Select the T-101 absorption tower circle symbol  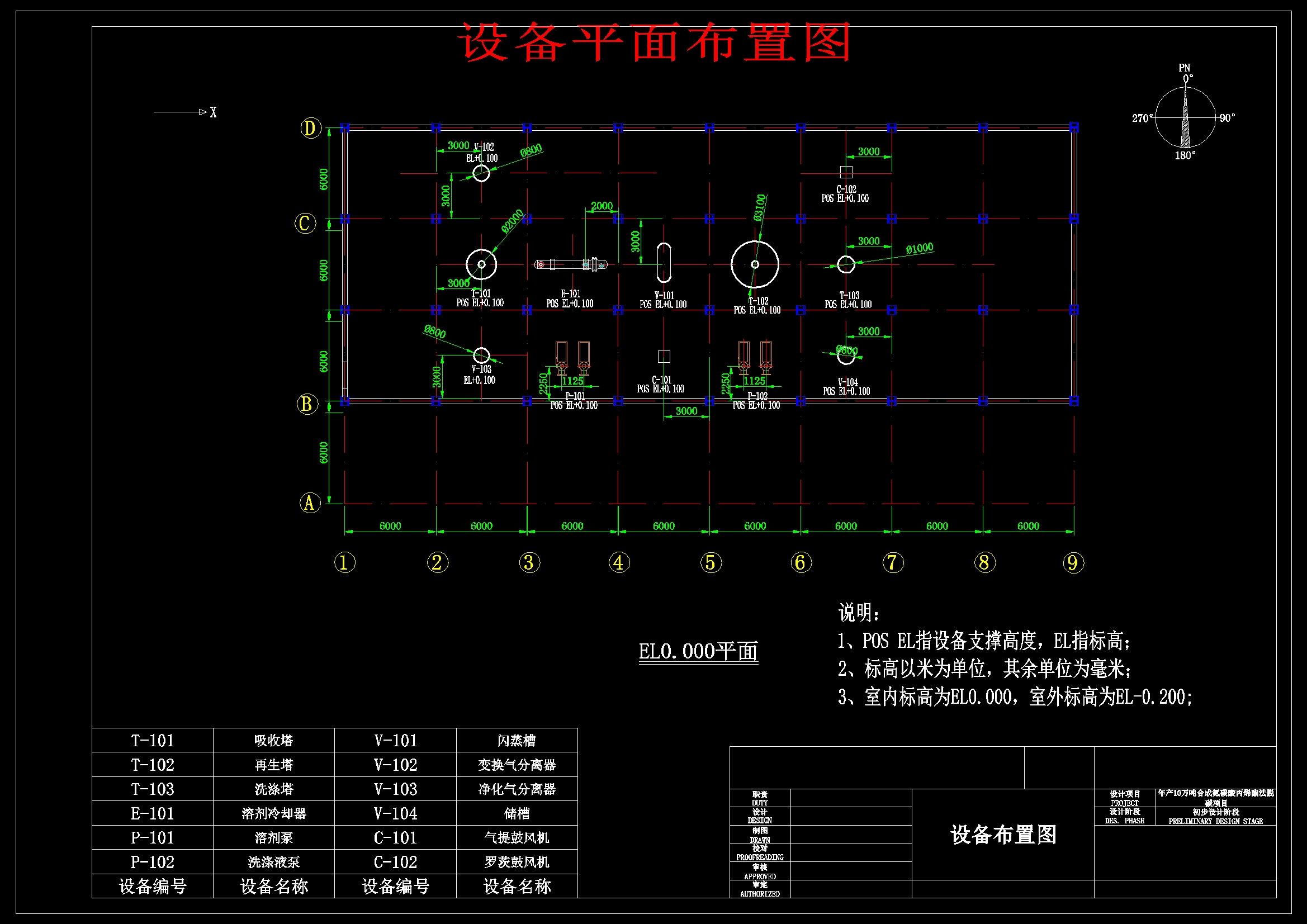pyautogui.click(x=481, y=264)
